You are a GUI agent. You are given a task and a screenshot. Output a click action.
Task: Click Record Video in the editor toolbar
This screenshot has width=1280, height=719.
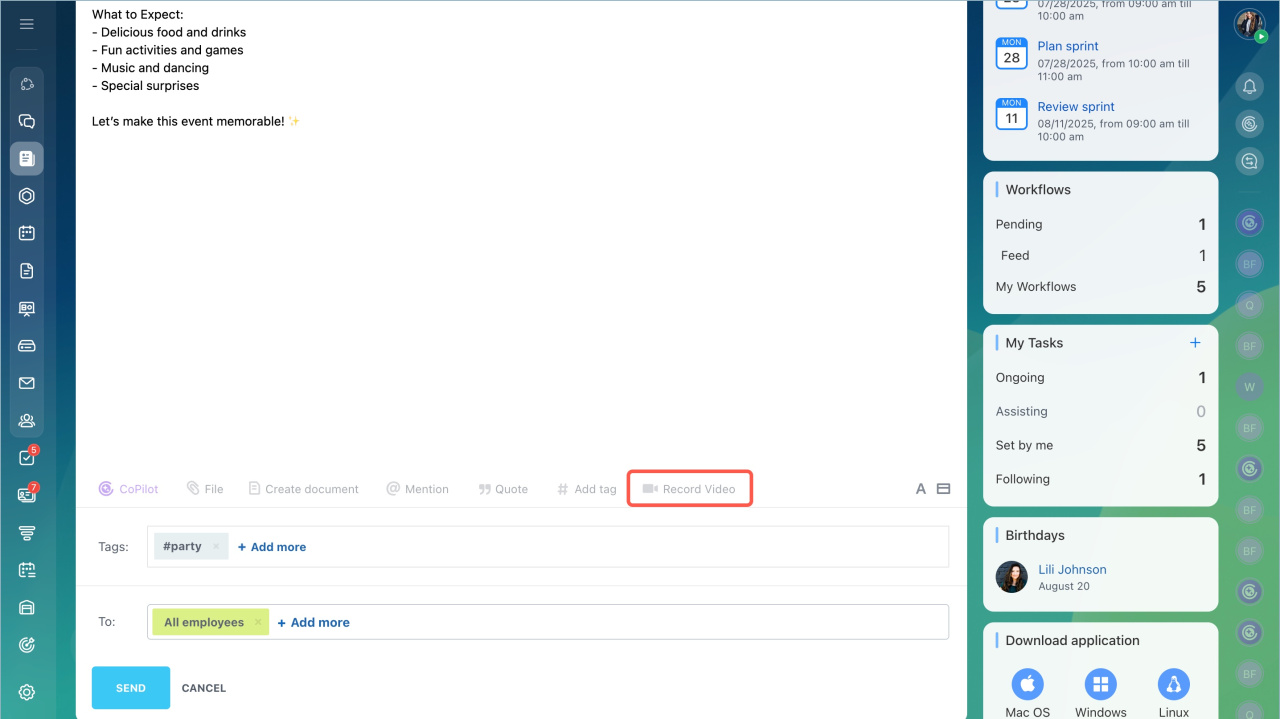(x=689, y=489)
